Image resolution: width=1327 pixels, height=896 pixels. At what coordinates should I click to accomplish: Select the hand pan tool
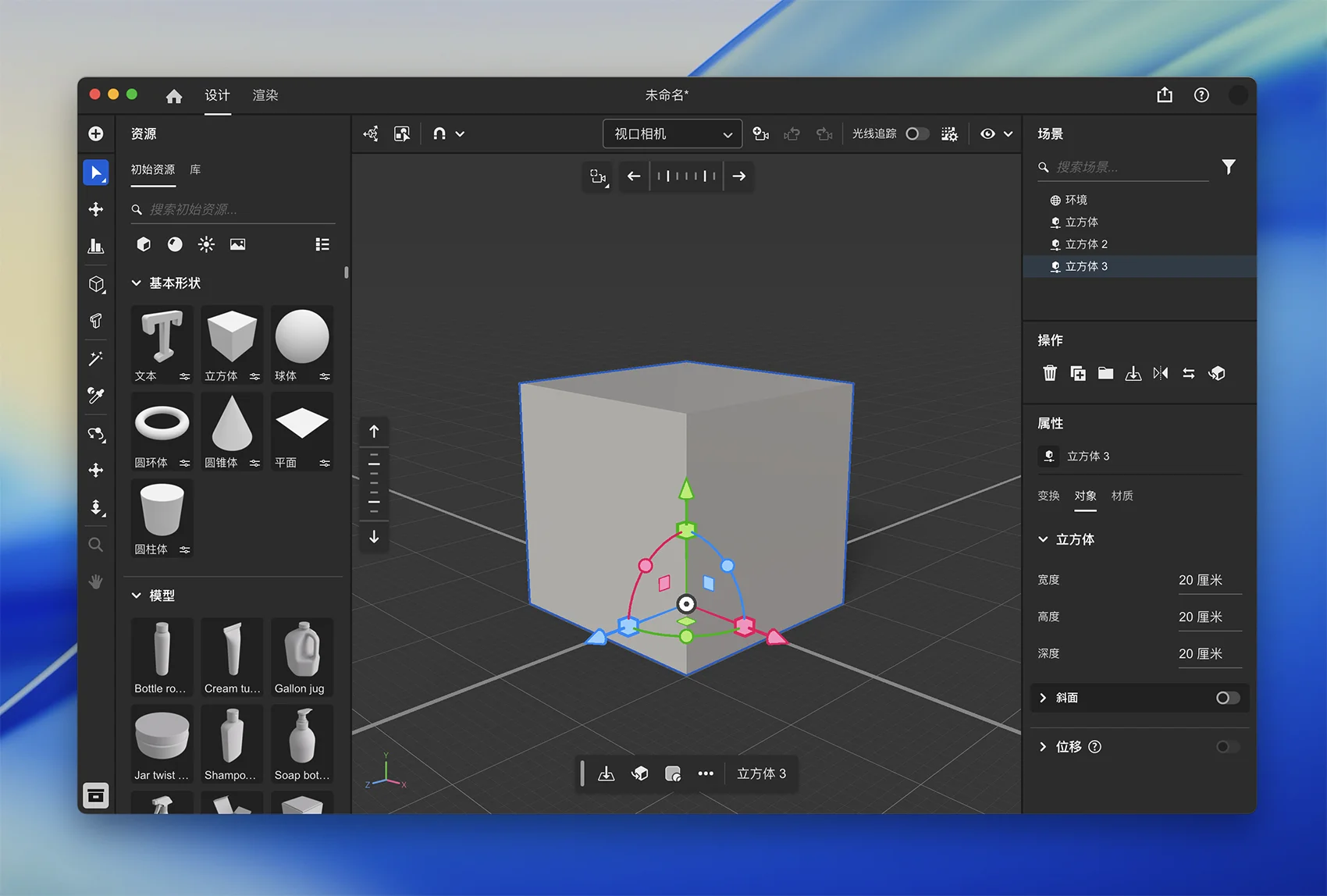(x=96, y=581)
